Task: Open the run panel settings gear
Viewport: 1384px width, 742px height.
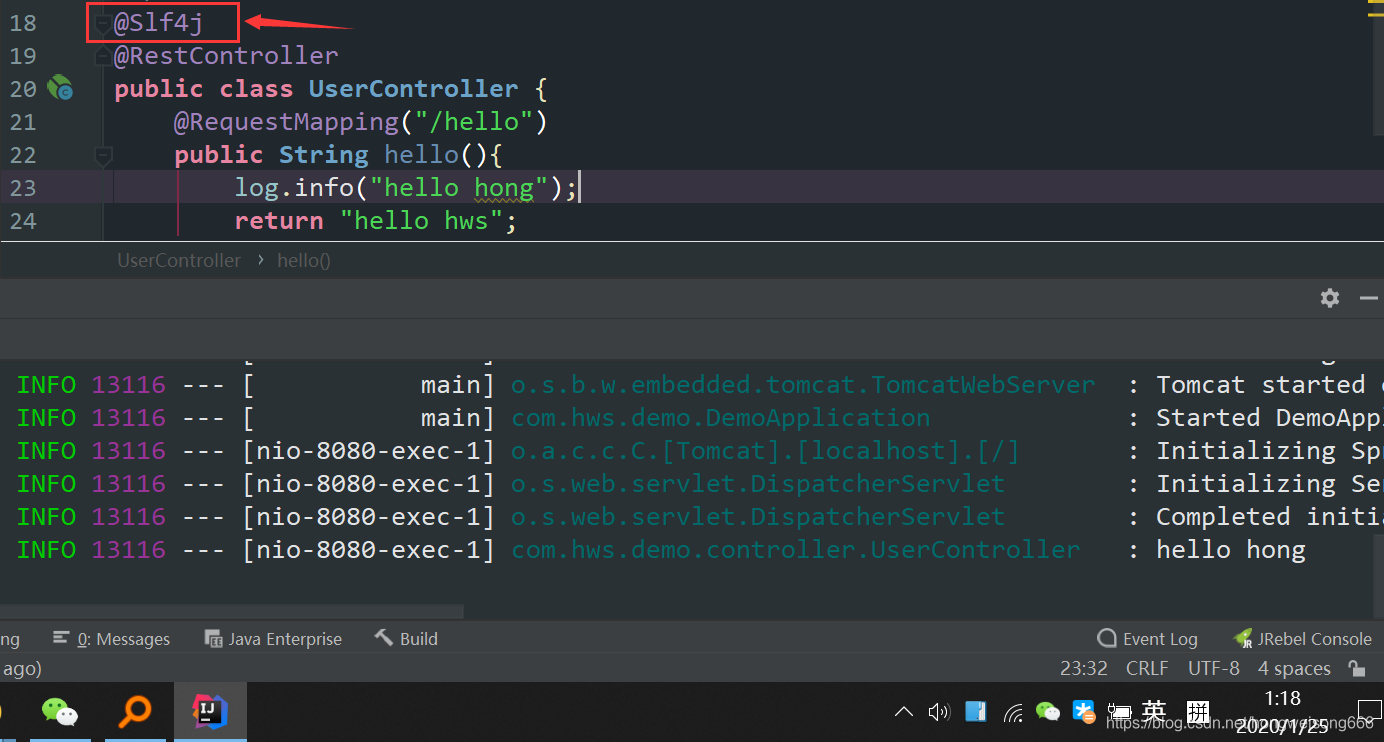Action: pyautogui.click(x=1330, y=298)
